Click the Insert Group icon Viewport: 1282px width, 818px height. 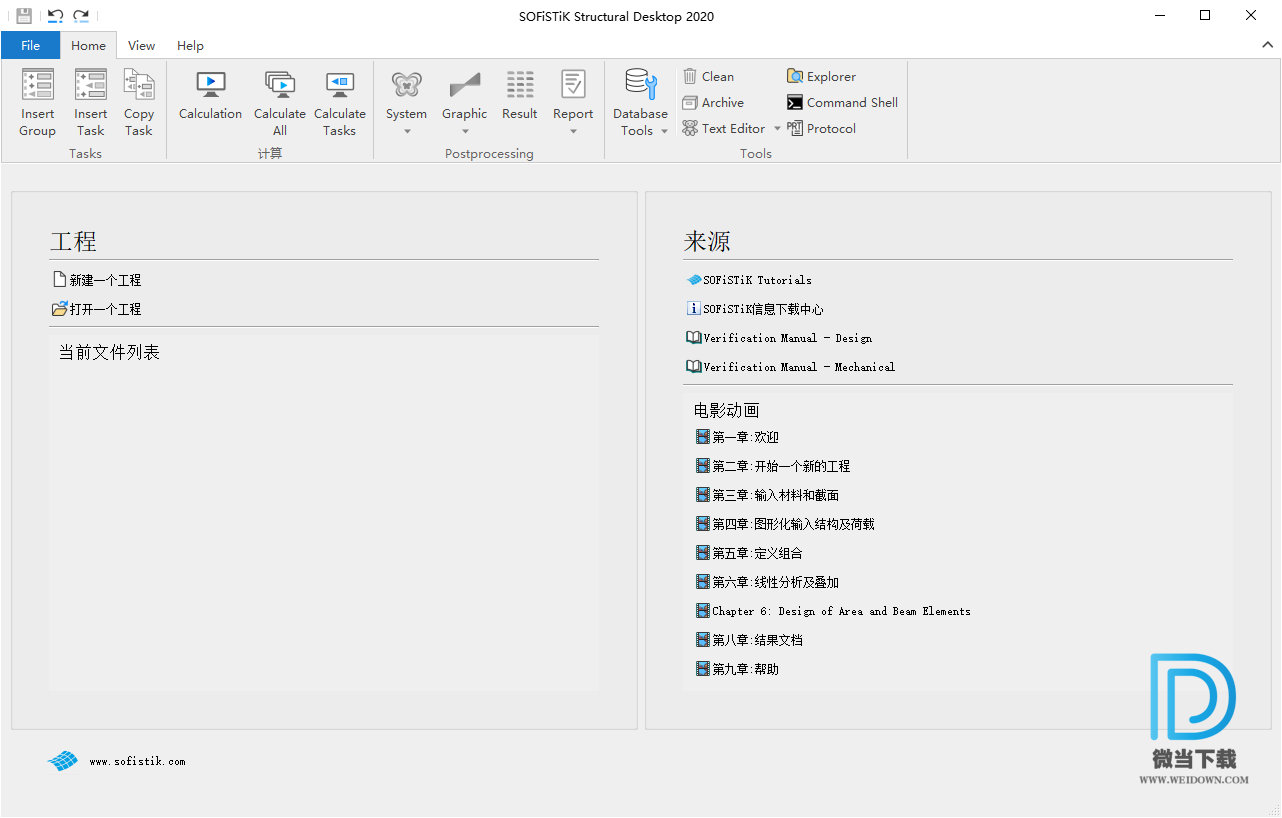[x=38, y=85]
